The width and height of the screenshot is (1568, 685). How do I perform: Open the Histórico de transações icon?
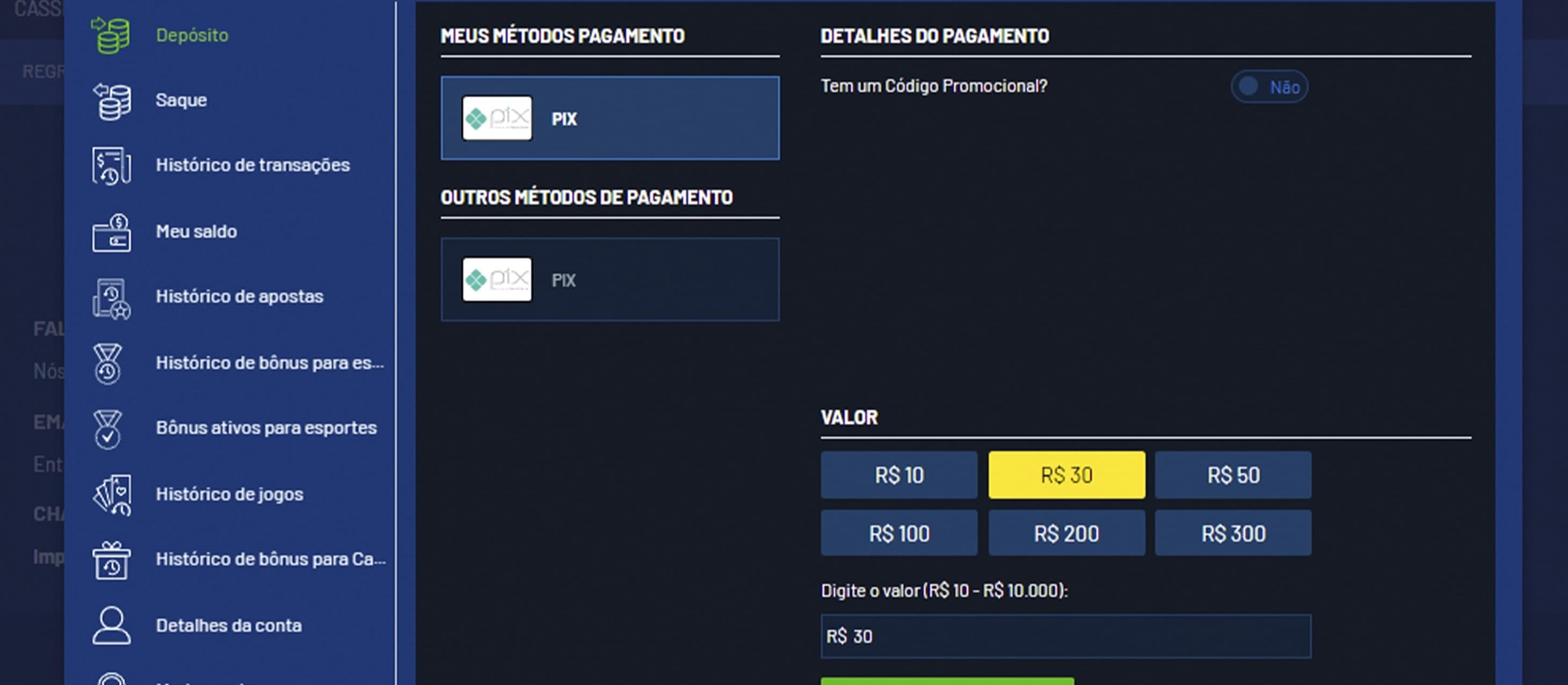[x=111, y=166]
